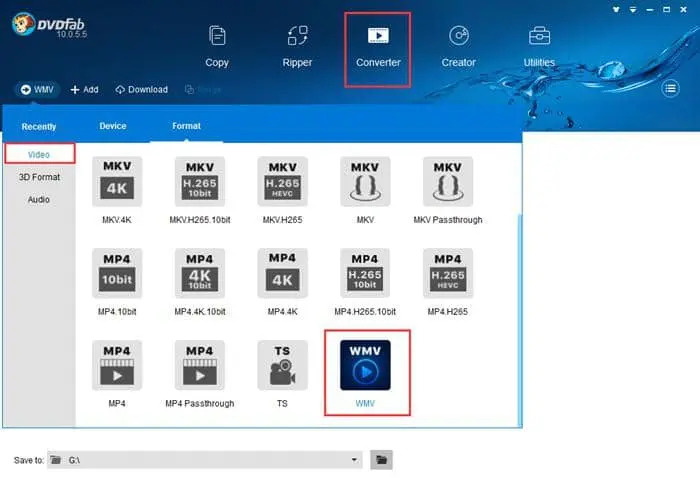
Task: Open the task queue list icon
Action: [671, 89]
